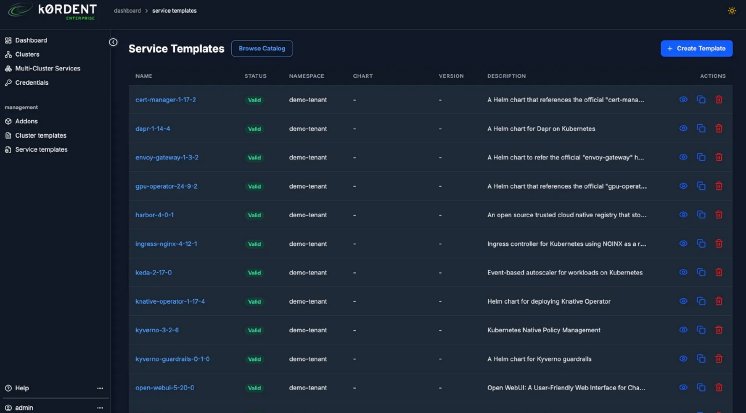View keda-2-17-0 with the eye icon
This screenshot has height=413, width=746.
click(x=683, y=272)
